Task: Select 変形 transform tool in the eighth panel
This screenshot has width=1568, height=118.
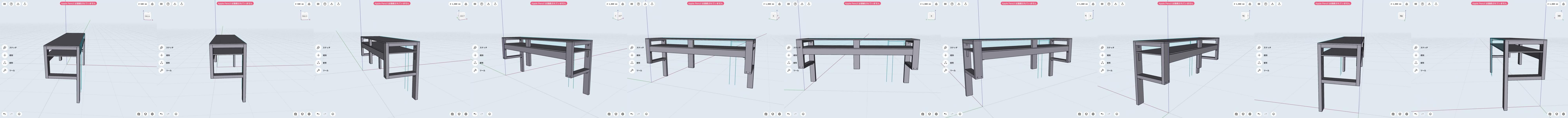Action: [x=1105, y=63]
